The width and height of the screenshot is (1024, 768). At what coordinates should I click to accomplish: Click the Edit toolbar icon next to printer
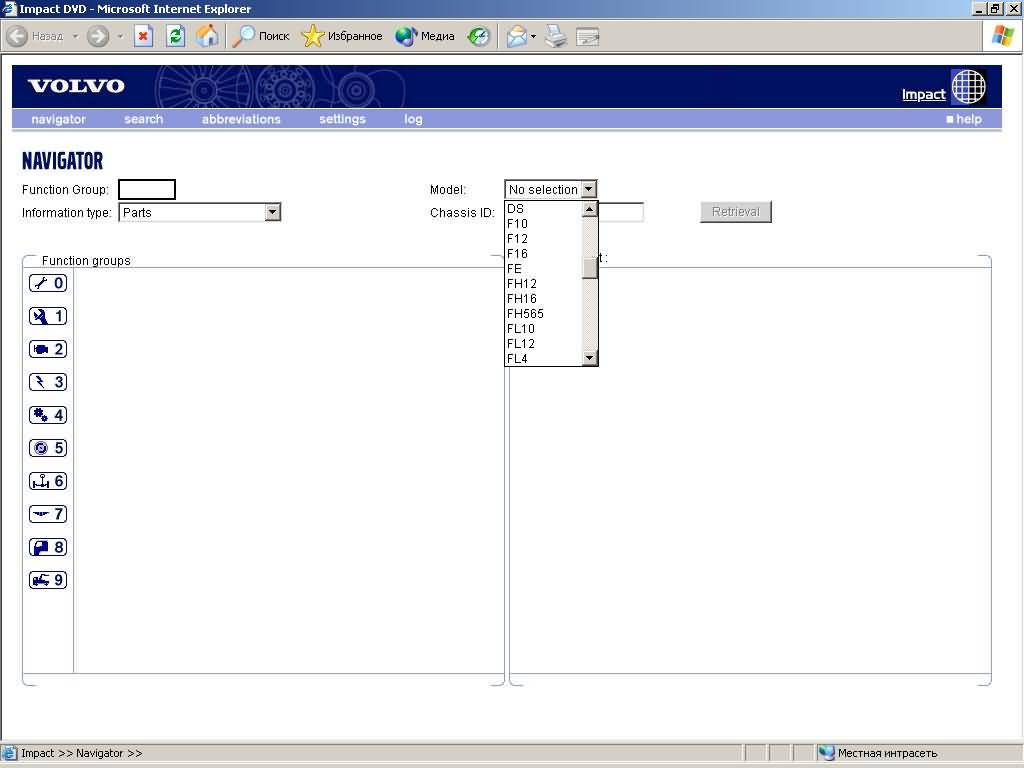(588, 36)
